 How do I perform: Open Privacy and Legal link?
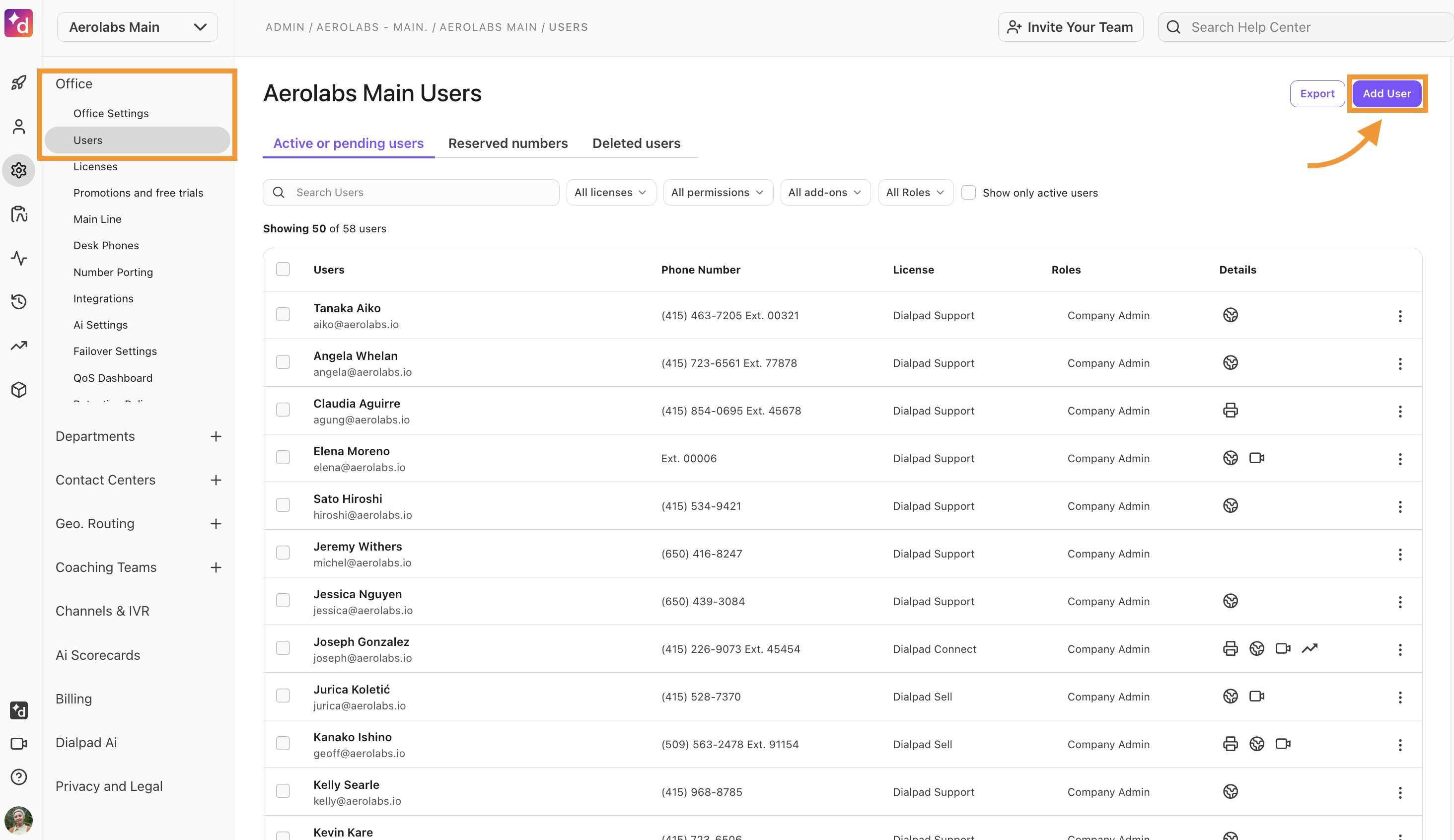(109, 786)
